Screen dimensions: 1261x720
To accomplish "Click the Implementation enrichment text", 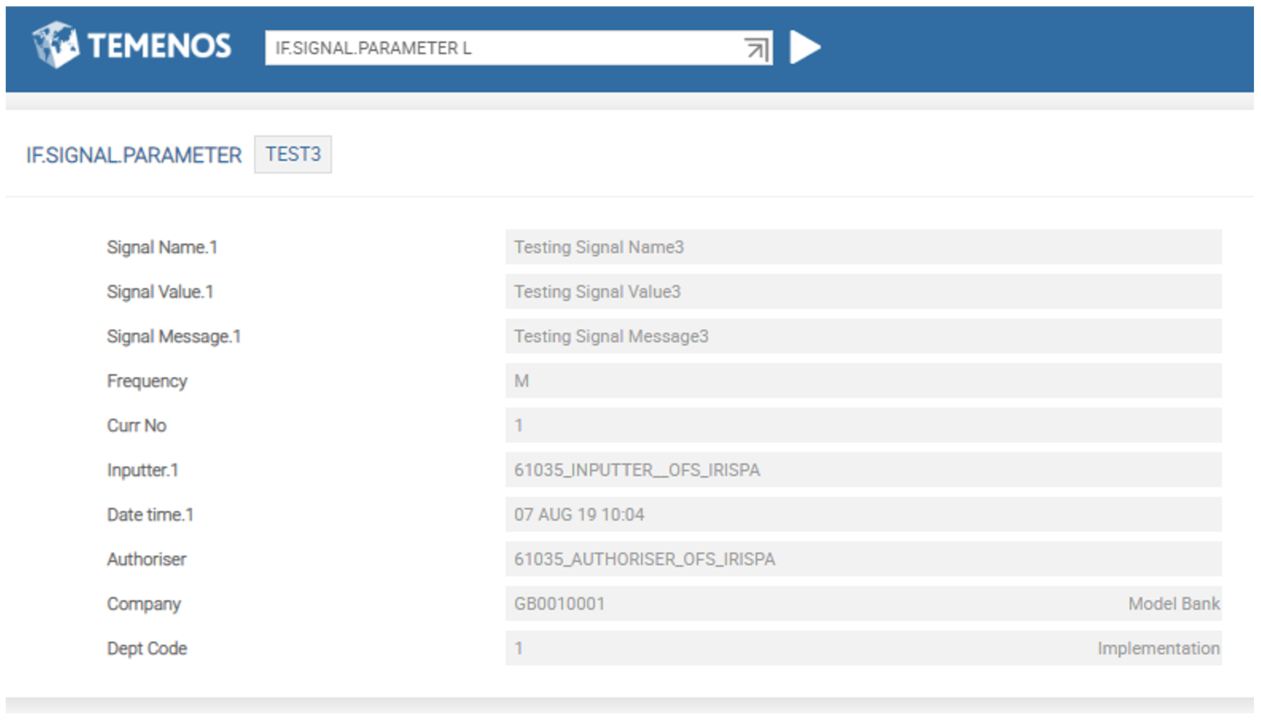I will [x=1158, y=648].
